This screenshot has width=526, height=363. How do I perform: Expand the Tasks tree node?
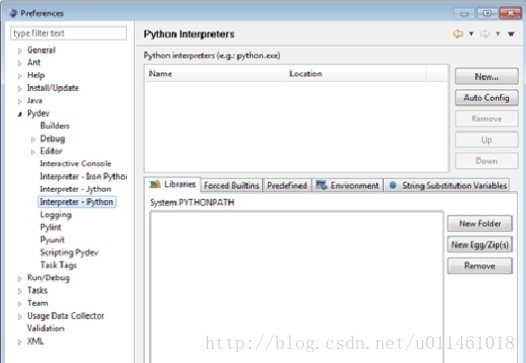[20, 291]
